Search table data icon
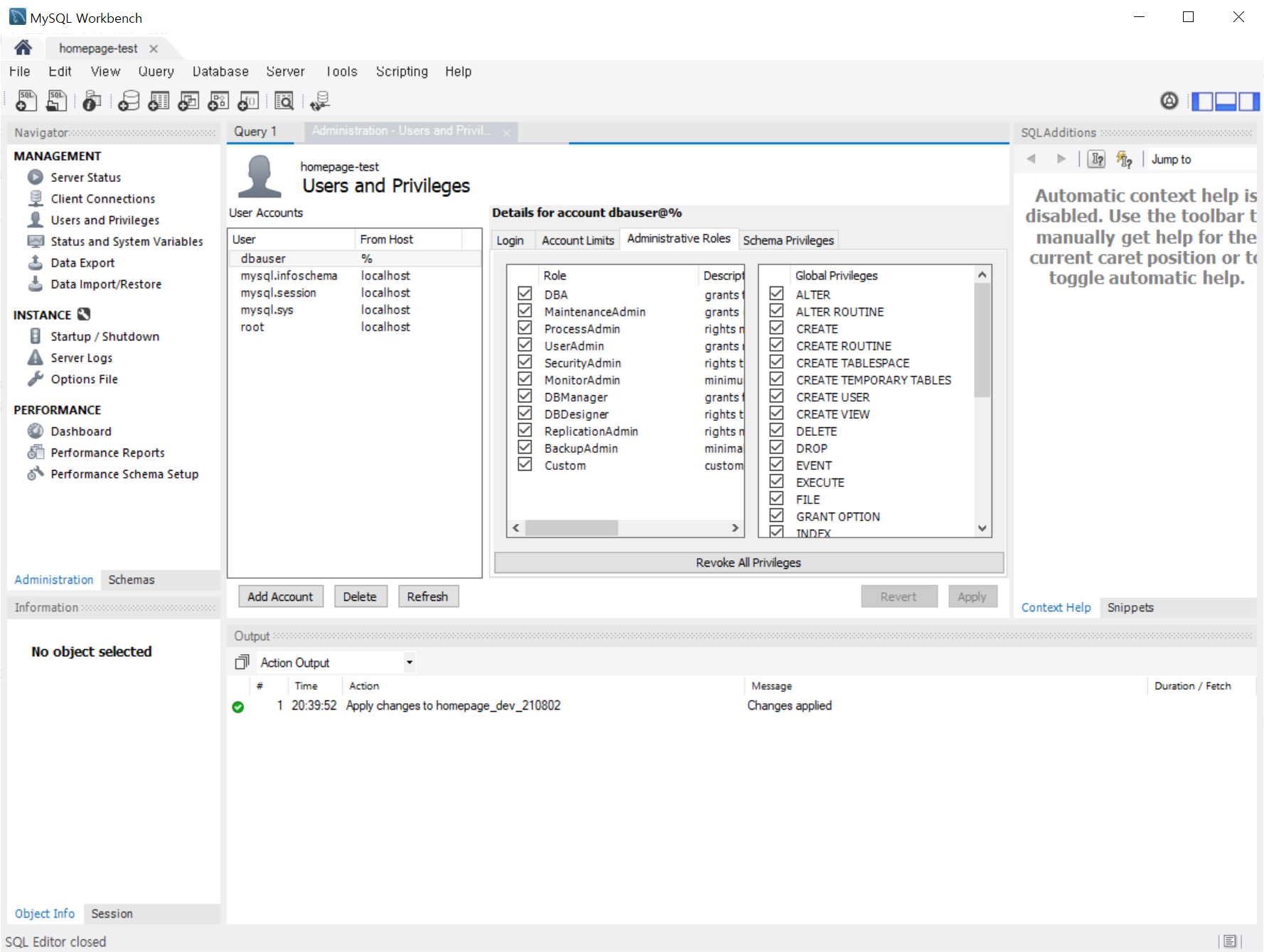 [284, 101]
